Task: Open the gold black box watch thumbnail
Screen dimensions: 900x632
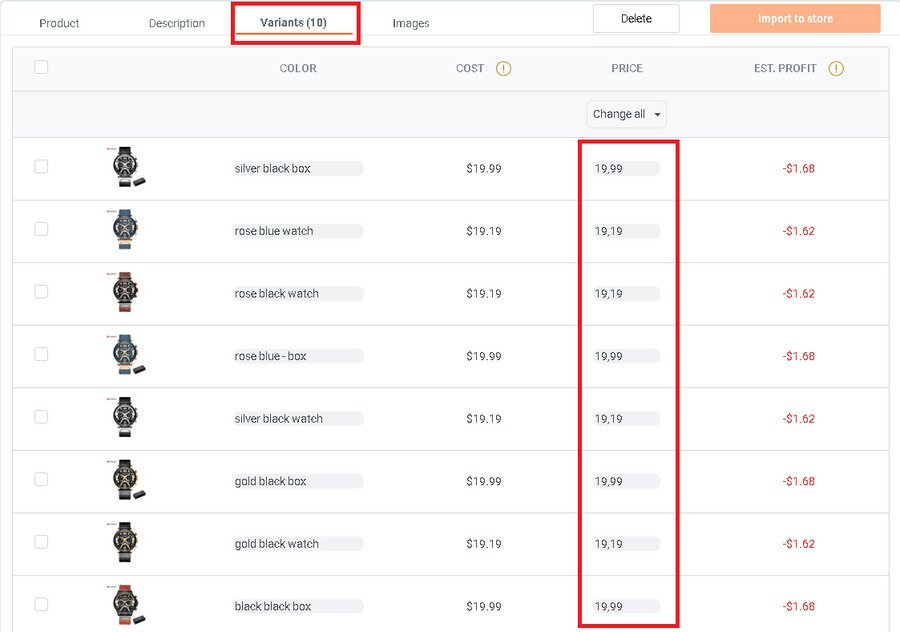Action: pos(129,481)
